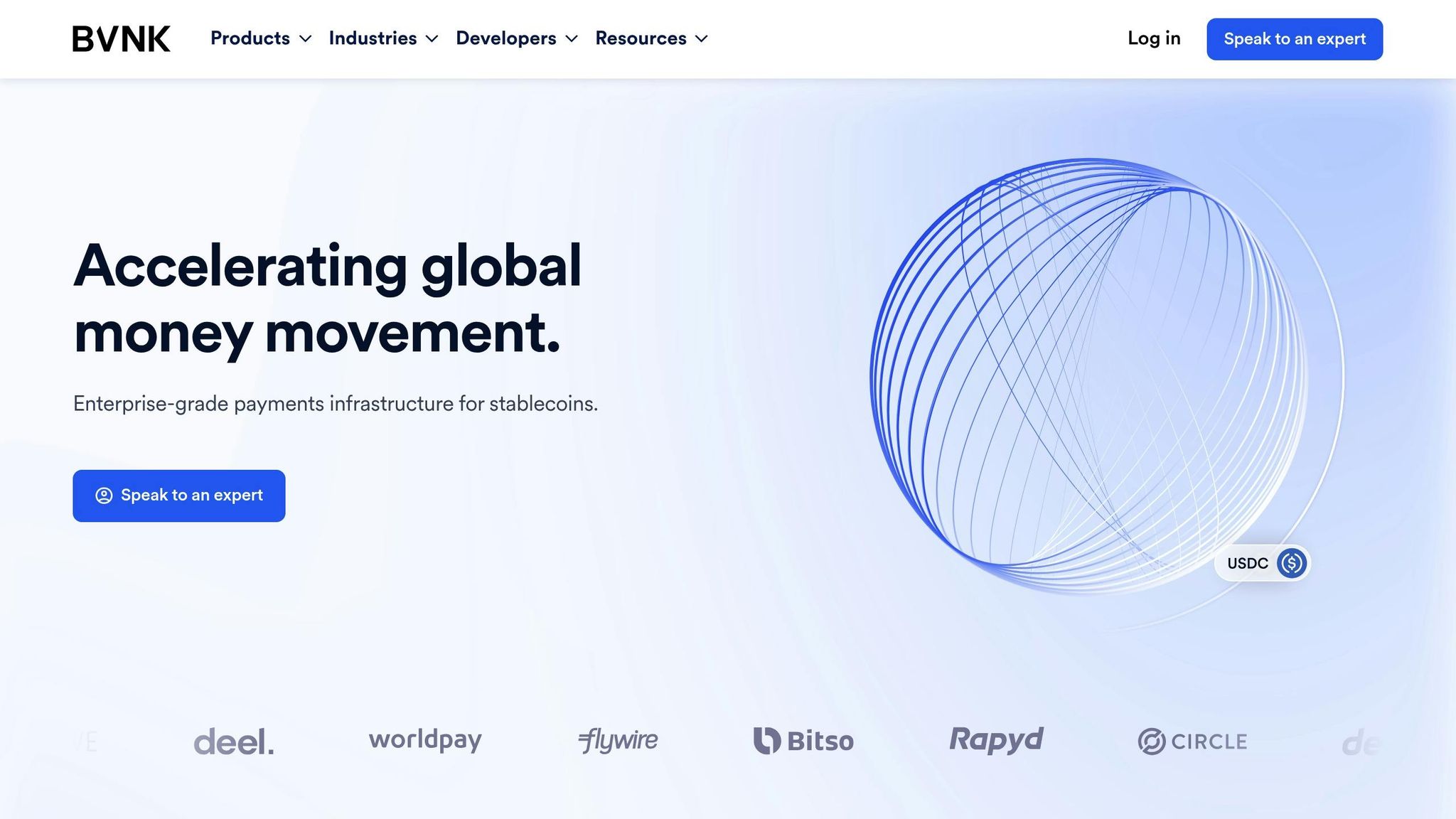Click the worldpay partner logo
The width and height of the screenshot is (1456, 819).
(x=425, y=740)
